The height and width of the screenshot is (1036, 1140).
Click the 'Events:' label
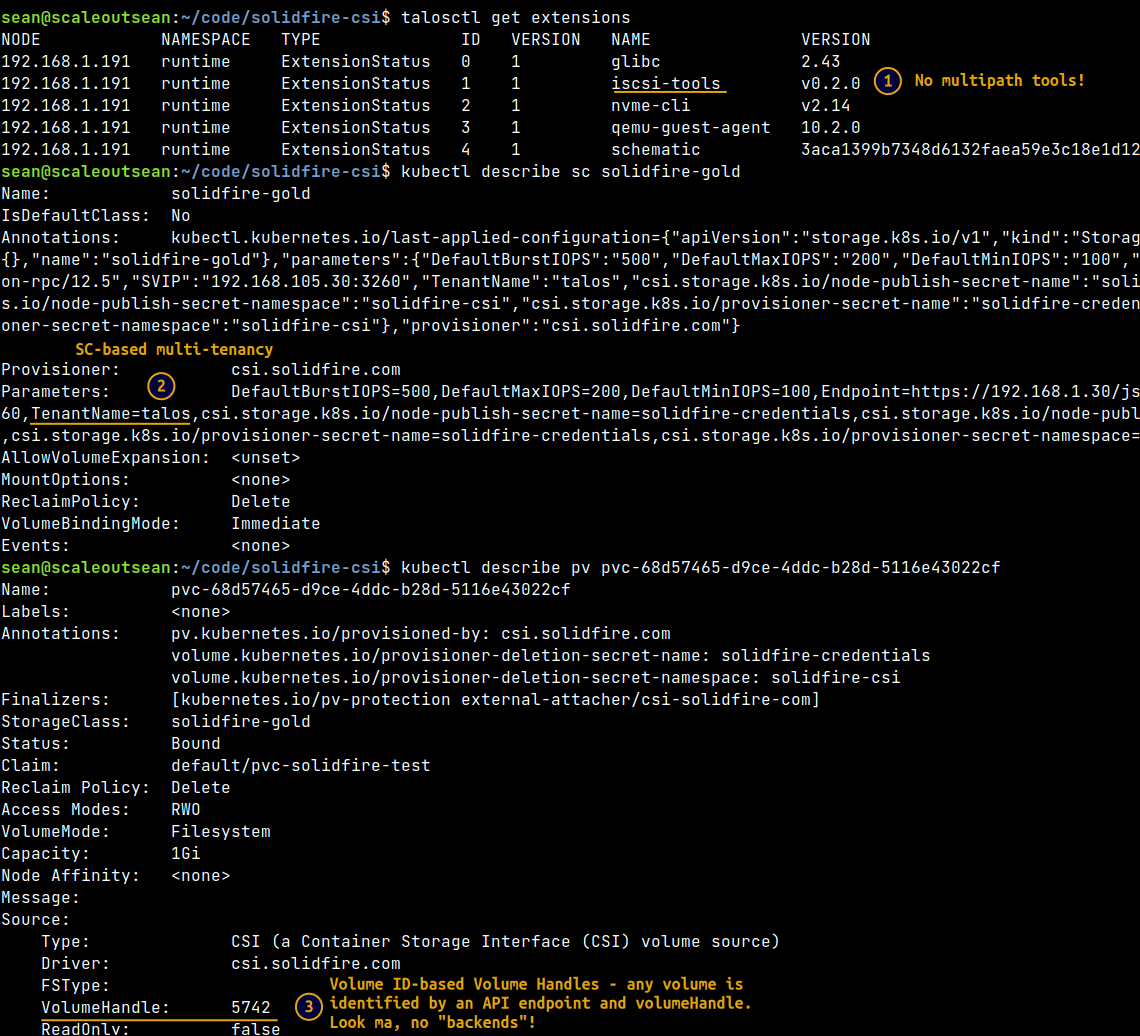click(x=36, y=545)
